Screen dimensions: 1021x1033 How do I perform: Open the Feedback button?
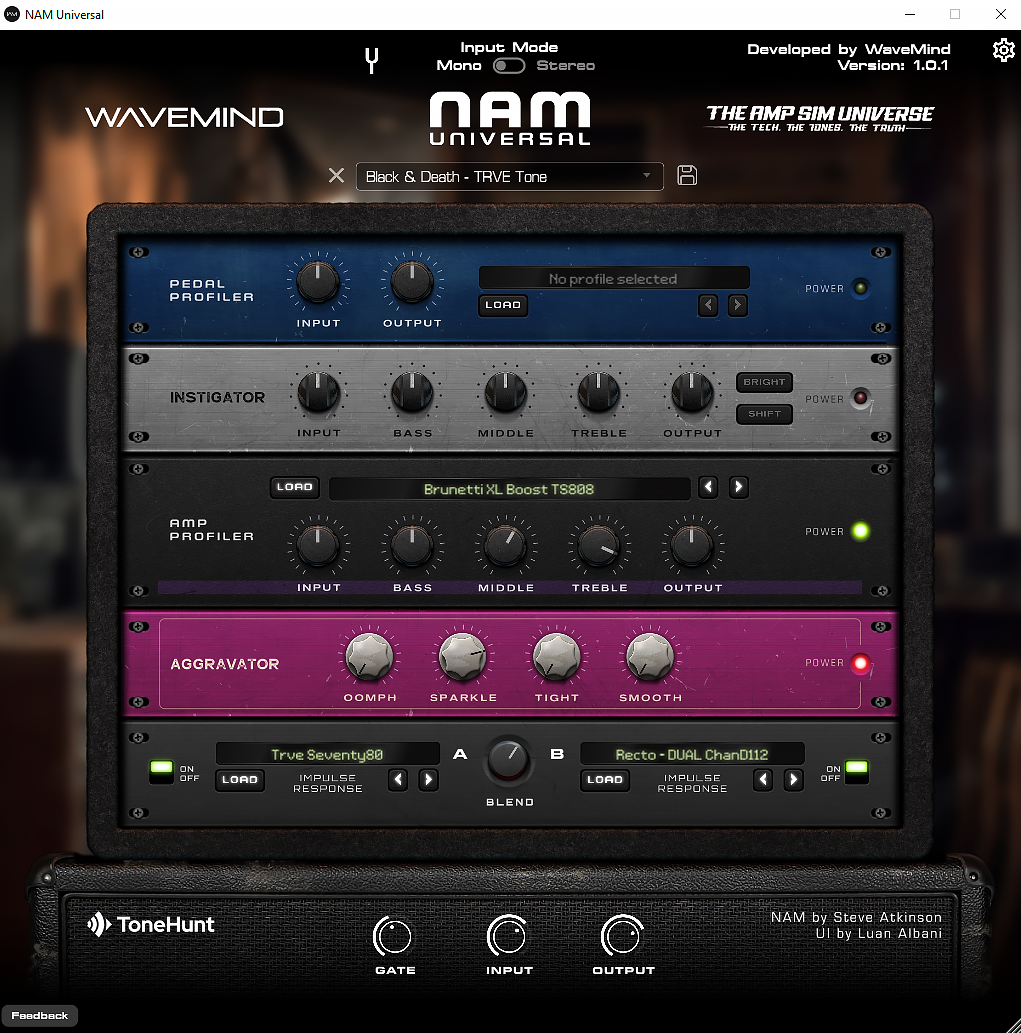[40, 1015]
